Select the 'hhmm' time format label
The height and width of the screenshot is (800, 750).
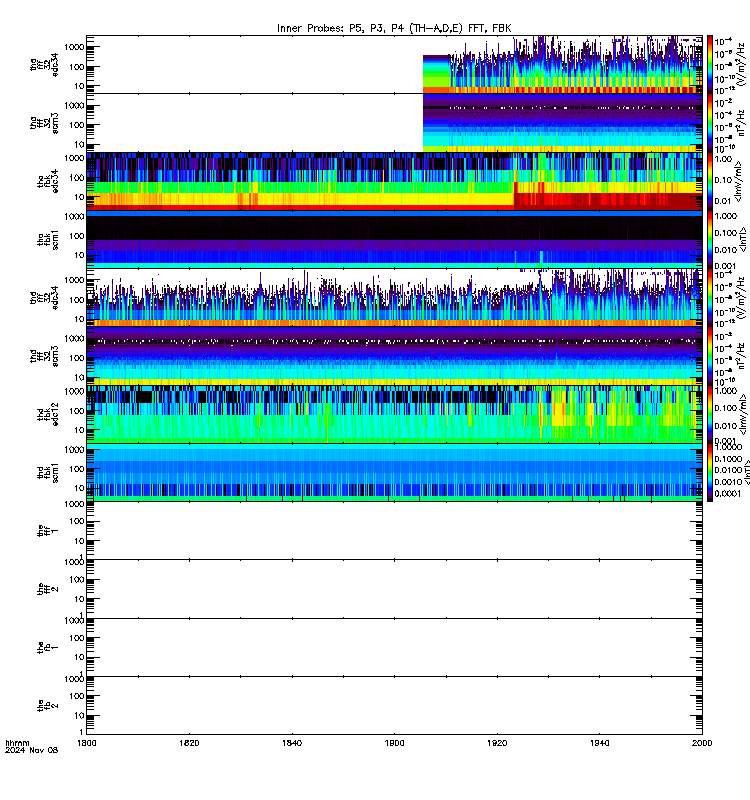(x=17, y=743)
